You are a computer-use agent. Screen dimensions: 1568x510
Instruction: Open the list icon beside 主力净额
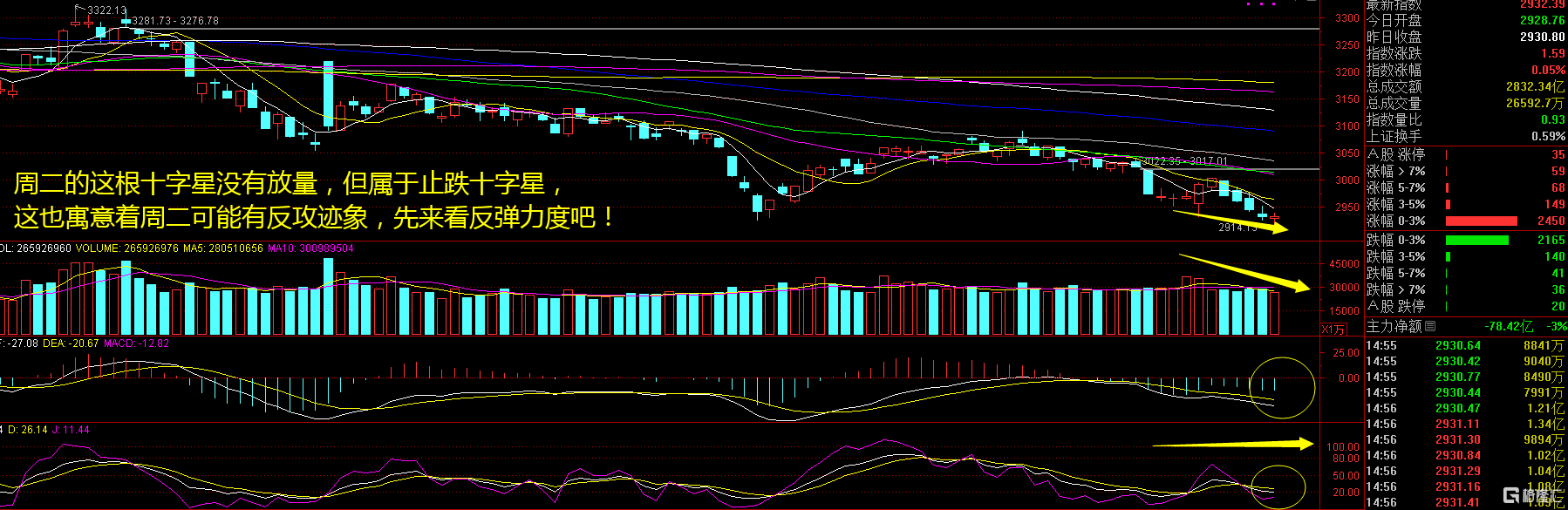1429,326
